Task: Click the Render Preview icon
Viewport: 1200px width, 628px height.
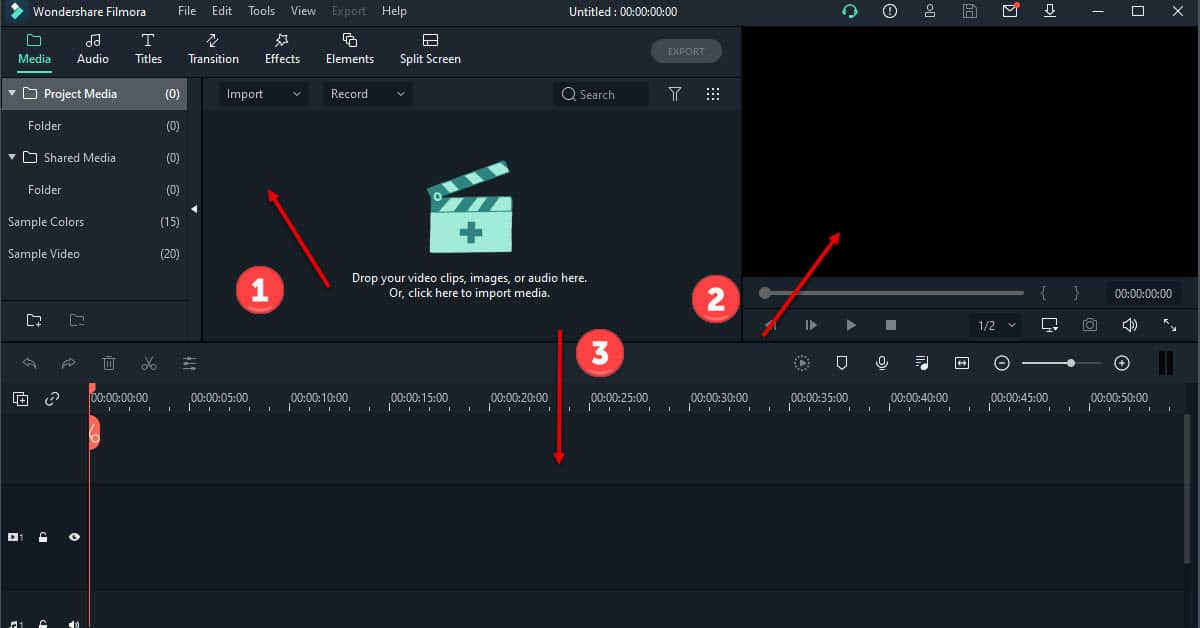Action: (x=802, y=363)
